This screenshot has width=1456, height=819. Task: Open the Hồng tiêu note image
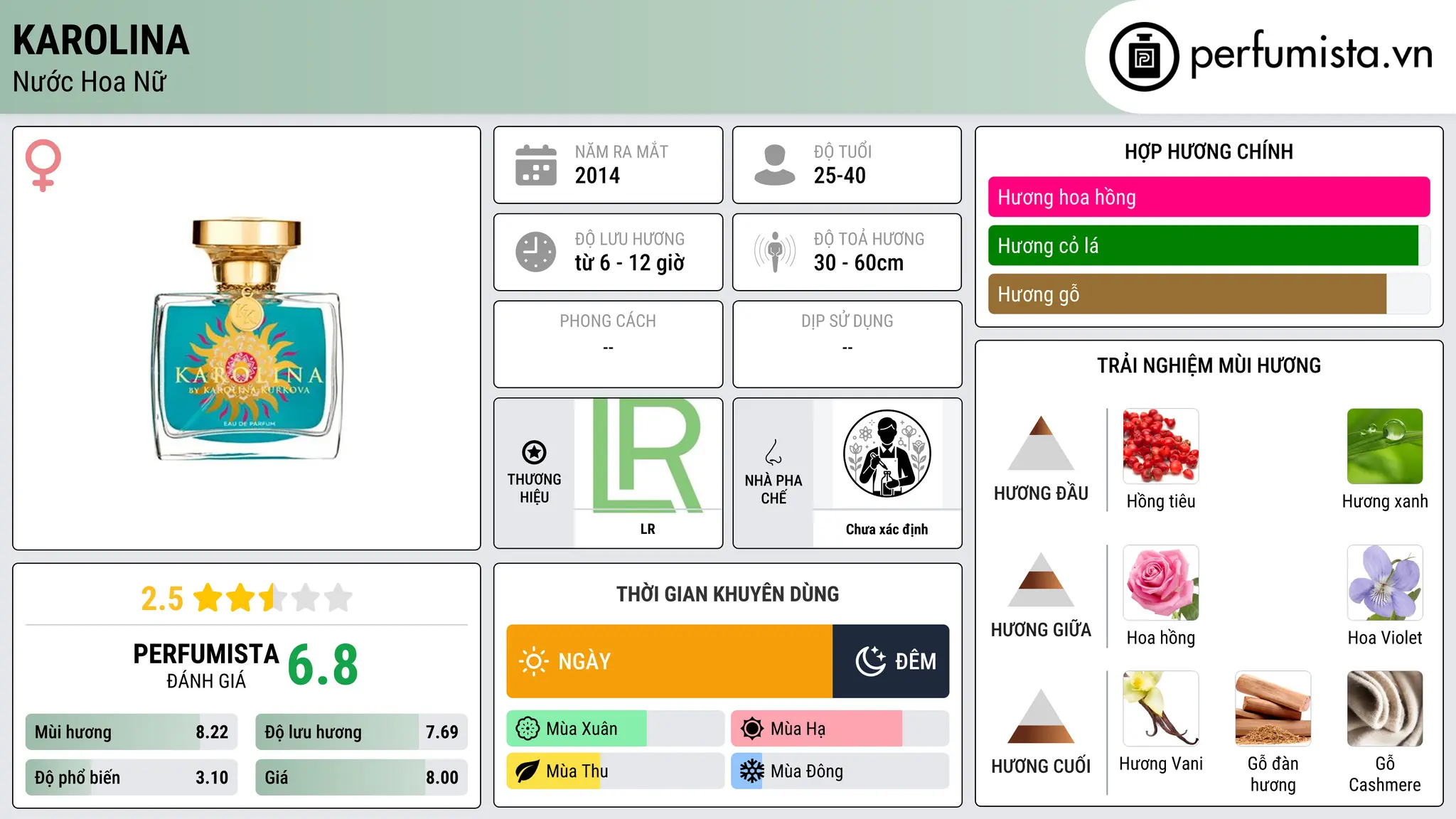click(x=1161, y=446)
